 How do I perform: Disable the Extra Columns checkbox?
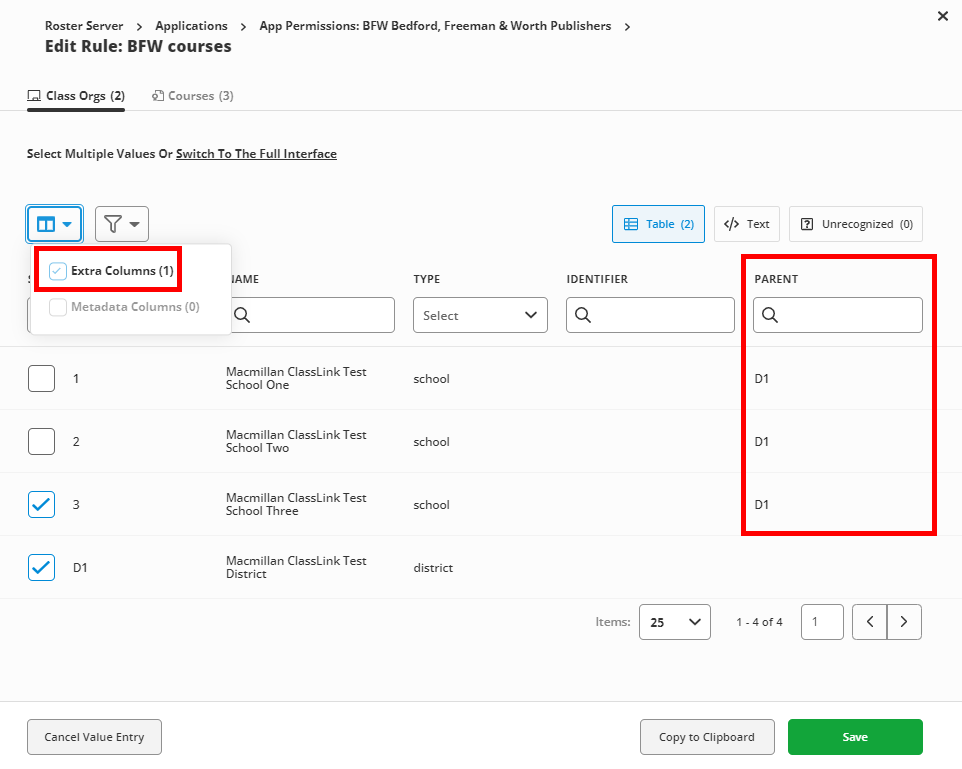click(x=57, y=270)
